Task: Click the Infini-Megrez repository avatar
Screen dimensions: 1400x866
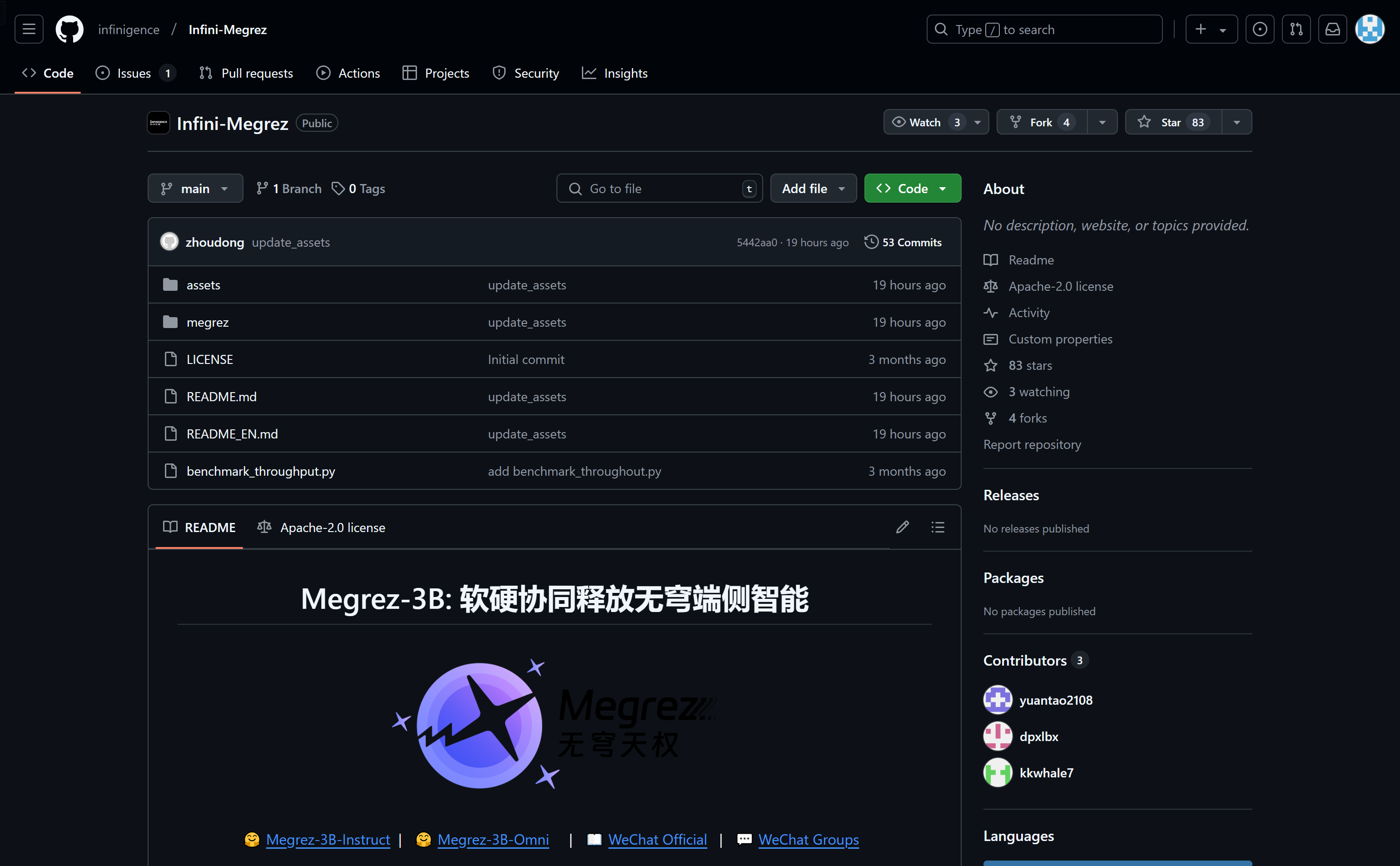Action: [158, 123]
